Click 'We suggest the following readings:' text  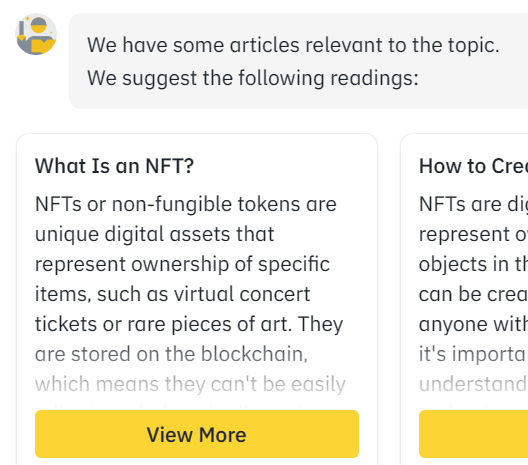253,78
